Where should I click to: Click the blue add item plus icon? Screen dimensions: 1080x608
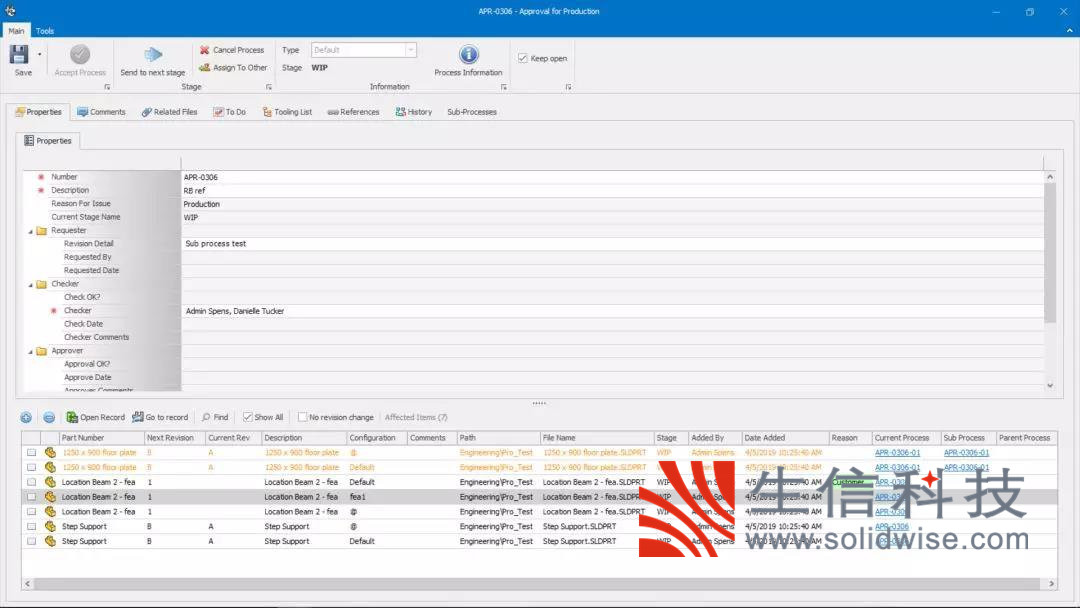click(x=26, y=417)
